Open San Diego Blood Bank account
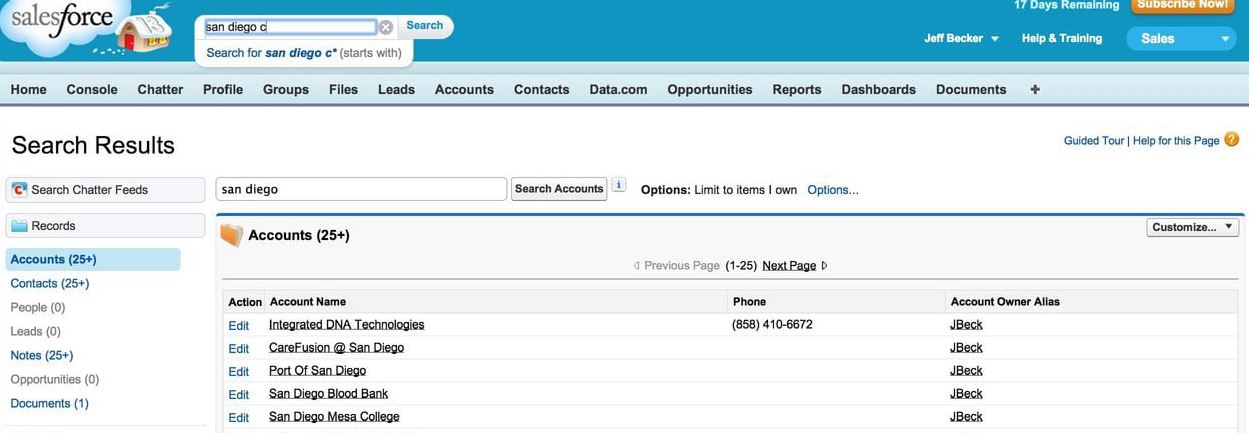The width and height of the screenshot is (1249, 433). (328, 393)
